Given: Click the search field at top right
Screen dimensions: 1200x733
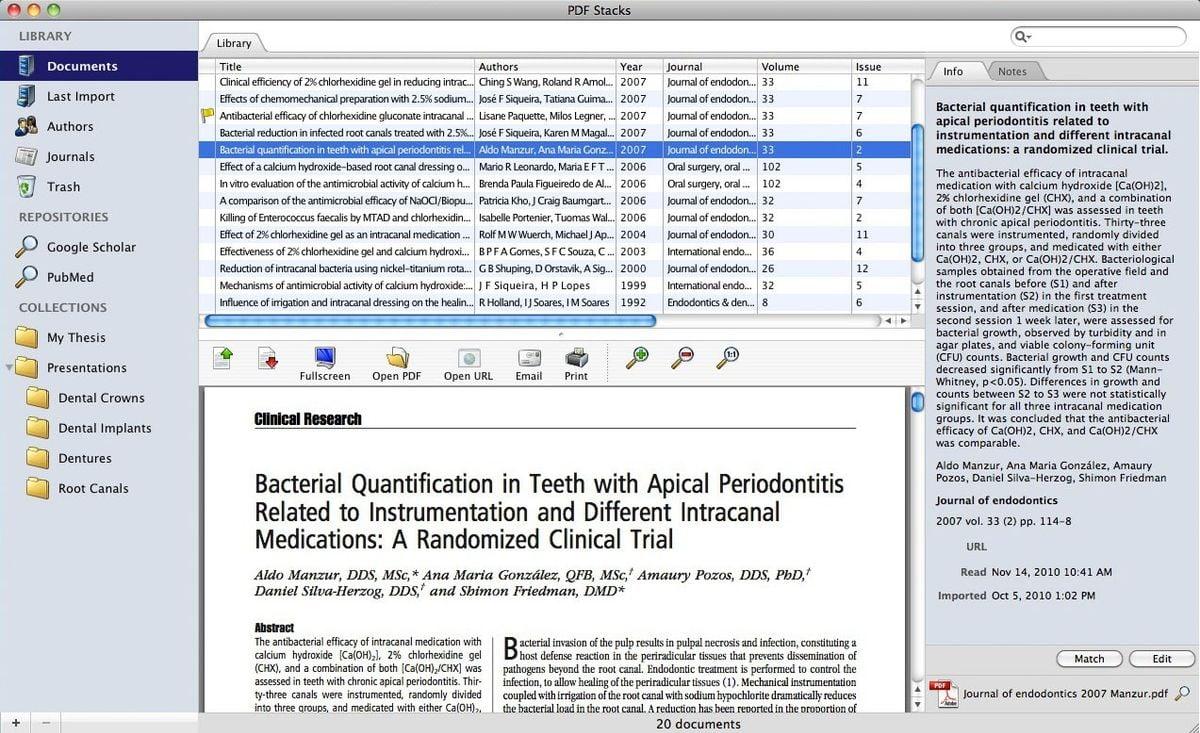Looking at the screenshot, I should pos(1098,36).
